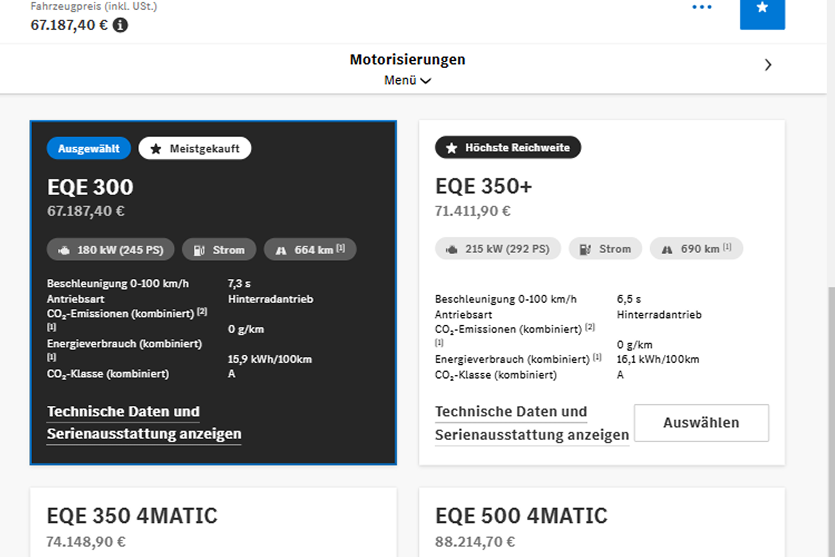Click the vehicle price info icon

(120, 25)
